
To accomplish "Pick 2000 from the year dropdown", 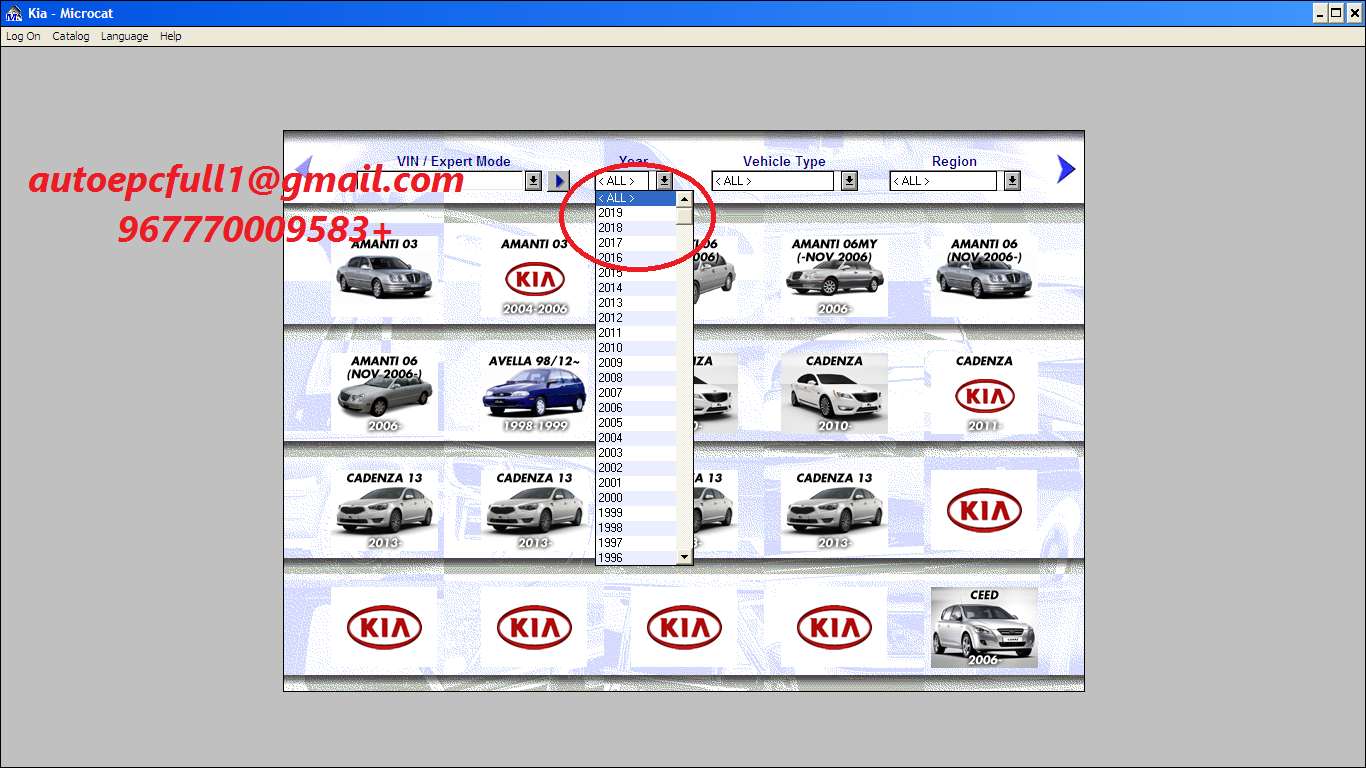I will point(636,498).
